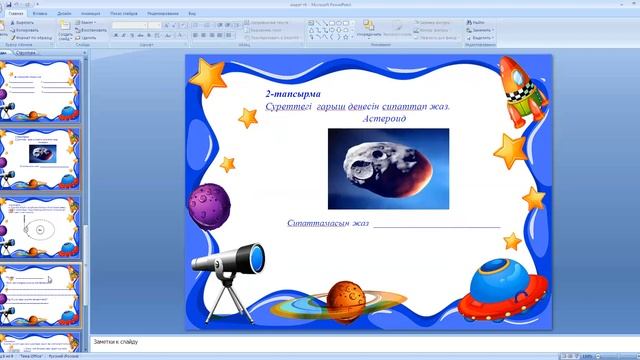Image resolution: width=640 pixels, height=360 pixels.
Task: Select thumbnail of slide with orbit diagram
Action: tap(40, 227)
